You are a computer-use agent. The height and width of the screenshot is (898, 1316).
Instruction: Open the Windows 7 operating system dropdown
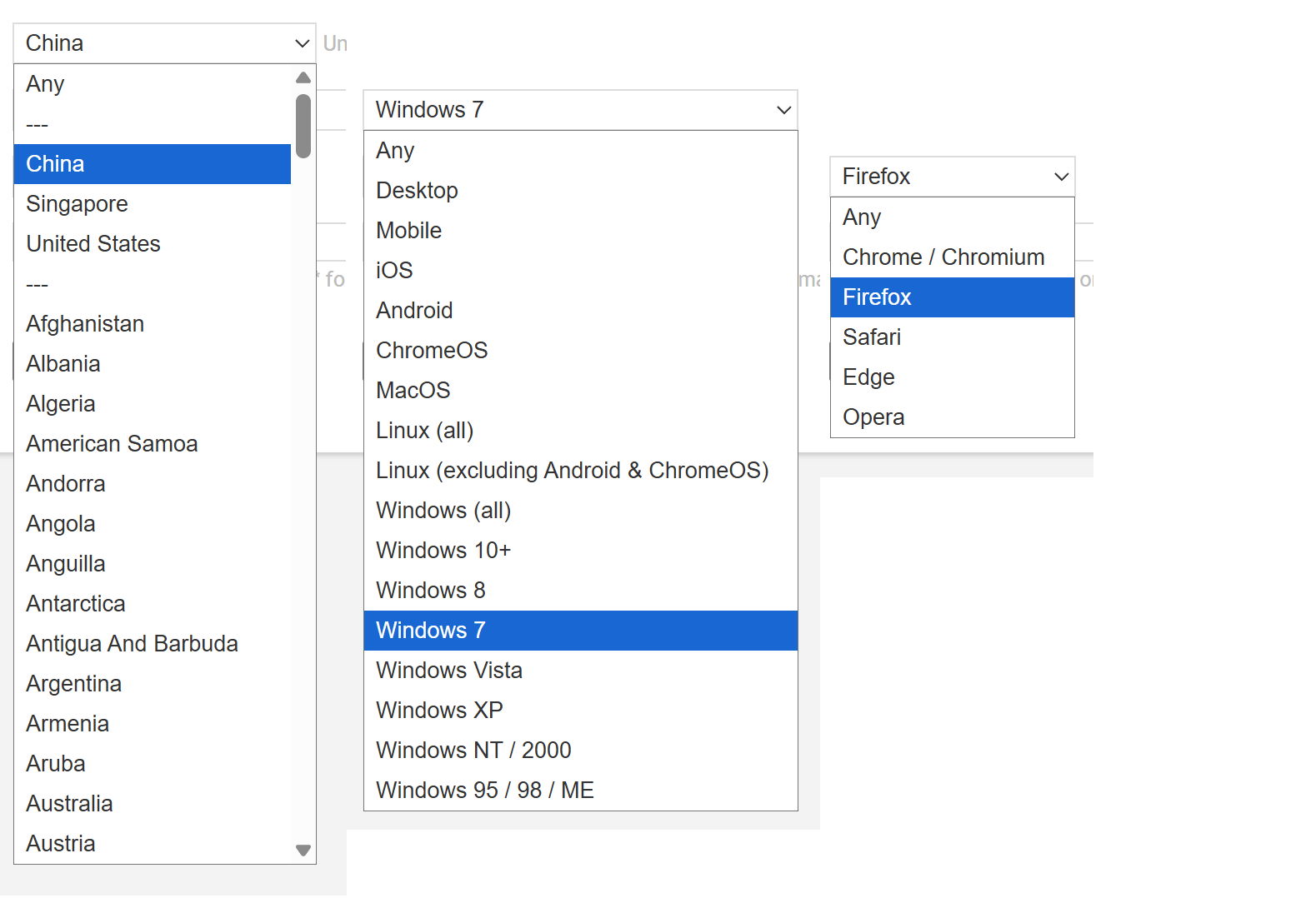pyautogui.click(x=580, y=110)
